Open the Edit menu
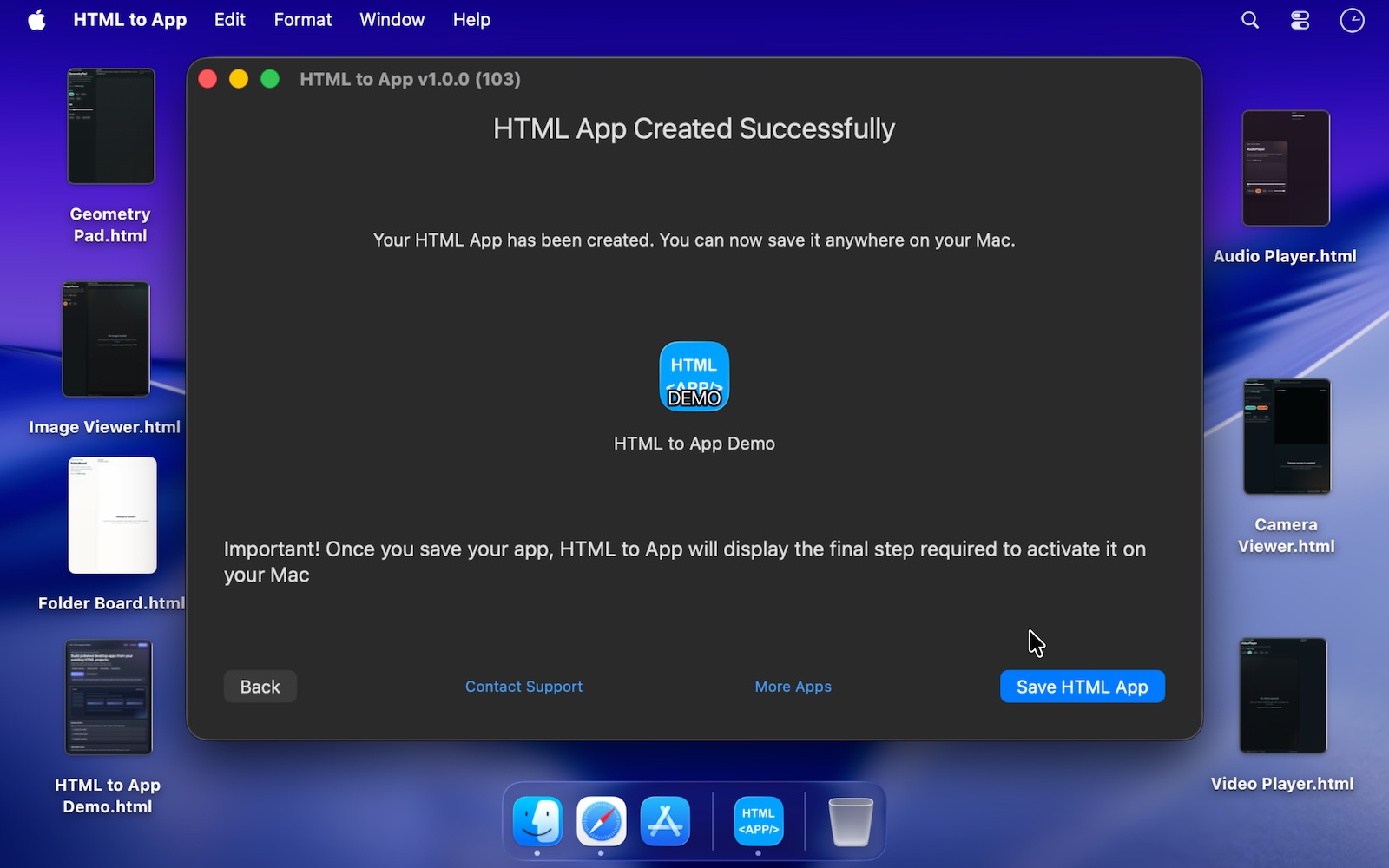This screenshot has height=868, width=1389. point(229,20)
